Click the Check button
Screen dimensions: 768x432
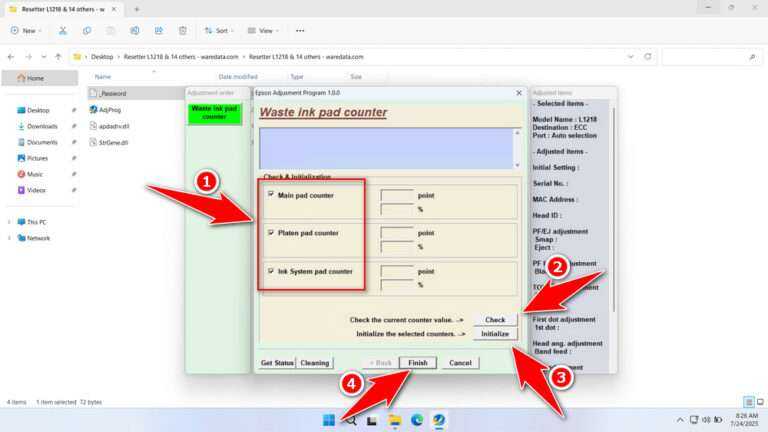click(x=495, y=319)
